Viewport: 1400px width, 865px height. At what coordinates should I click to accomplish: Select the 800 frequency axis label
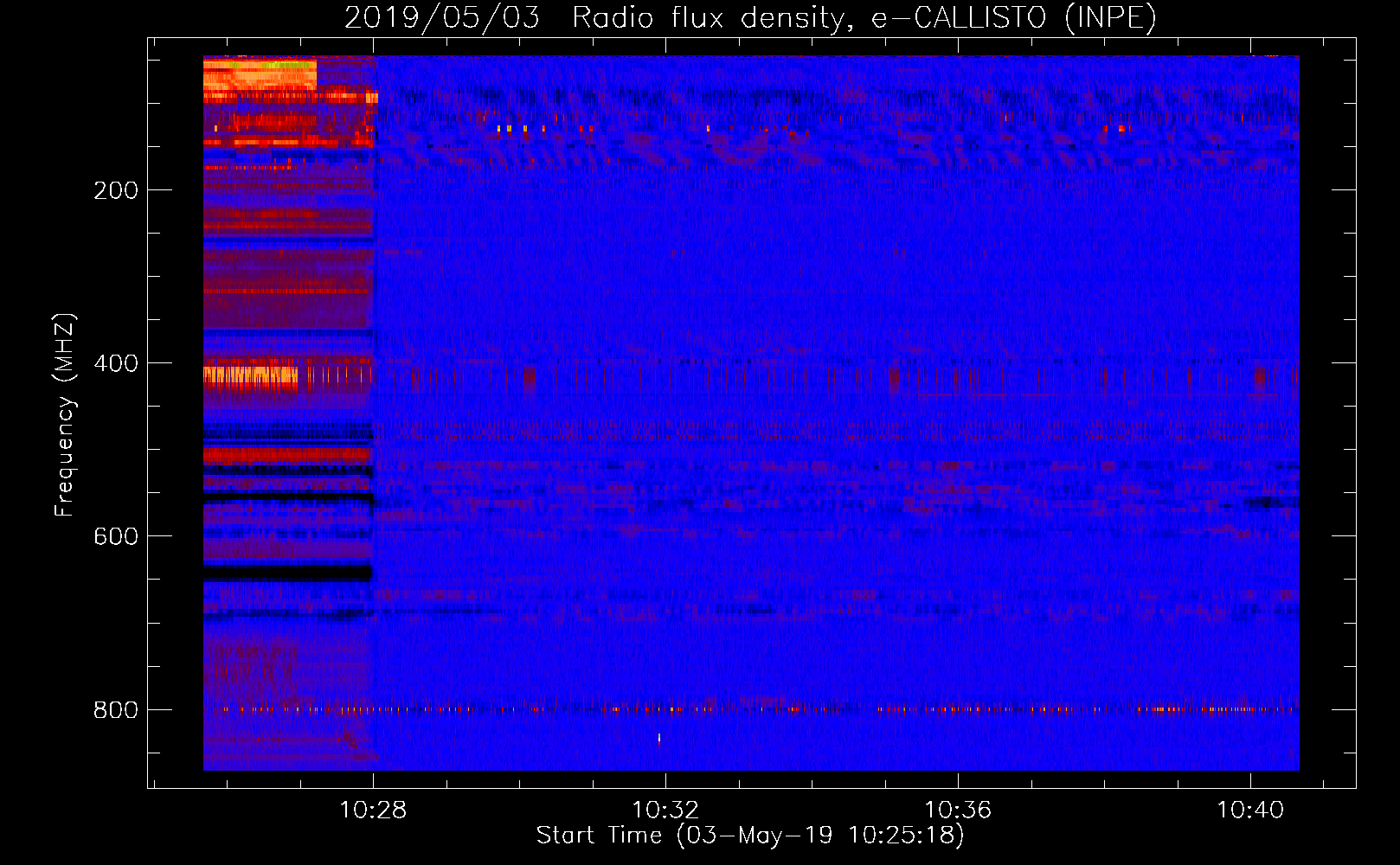pos(116,709)
